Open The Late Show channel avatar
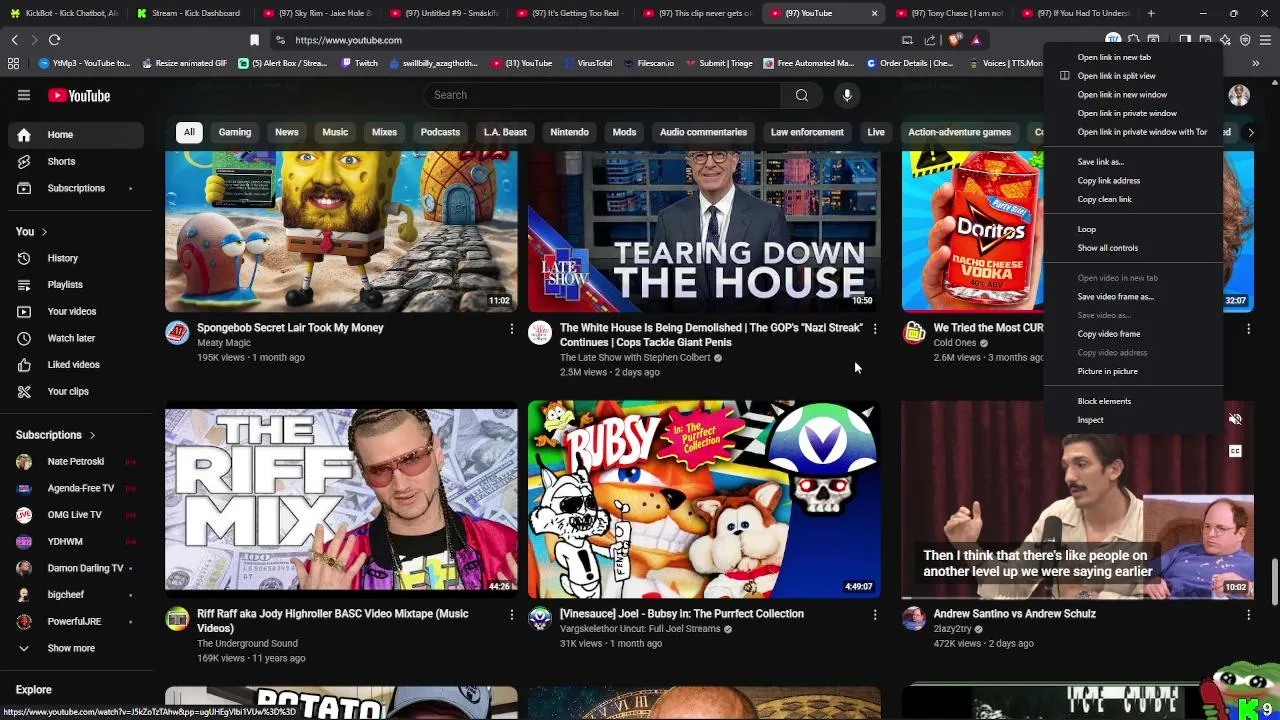The width and height of the screenshot is (1280, 720). click(x=540, y=332)
